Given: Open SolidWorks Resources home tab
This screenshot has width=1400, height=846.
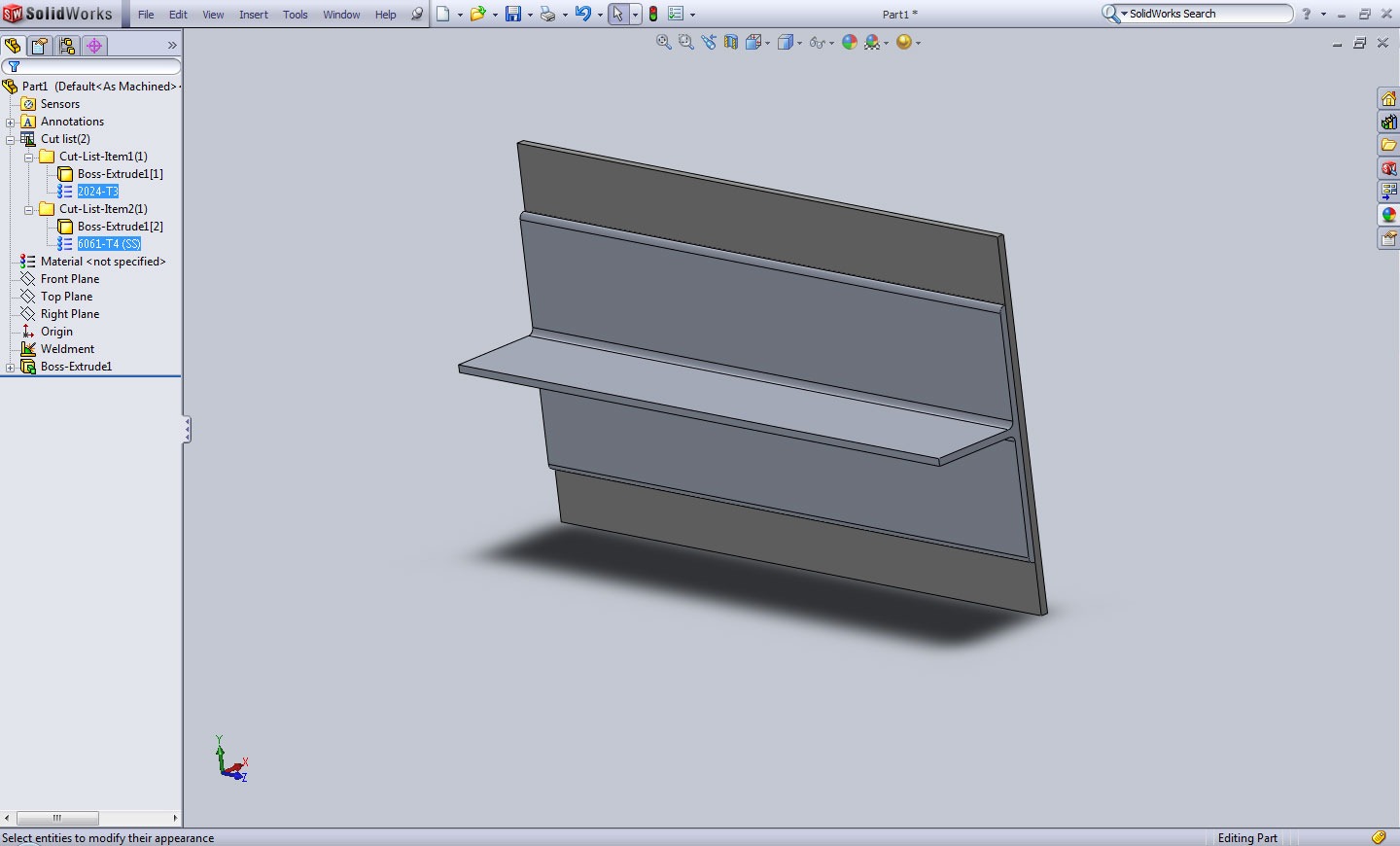Looking at the screenshot, I should point(1388,99).
